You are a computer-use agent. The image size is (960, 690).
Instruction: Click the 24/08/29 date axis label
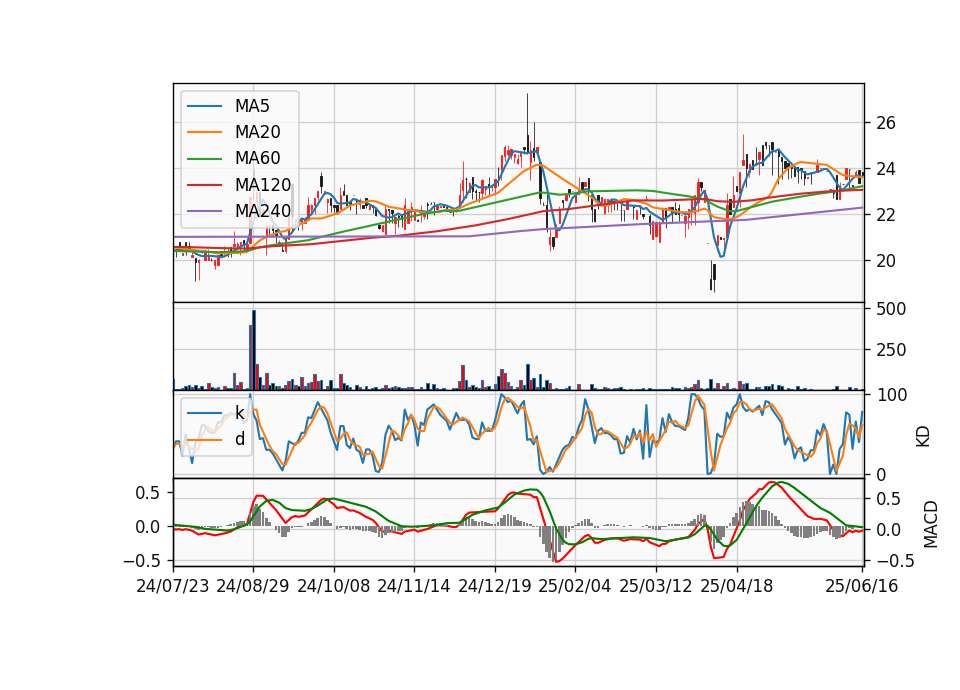pyautogui.click(x=253, y=586)
